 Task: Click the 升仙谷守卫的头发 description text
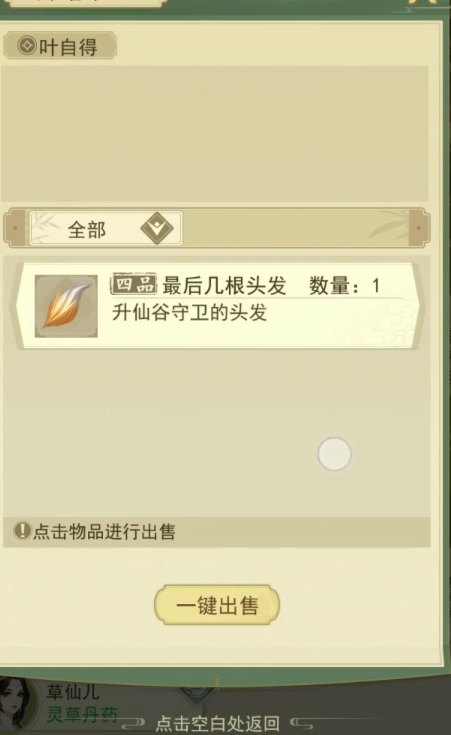tap(189, 312)
